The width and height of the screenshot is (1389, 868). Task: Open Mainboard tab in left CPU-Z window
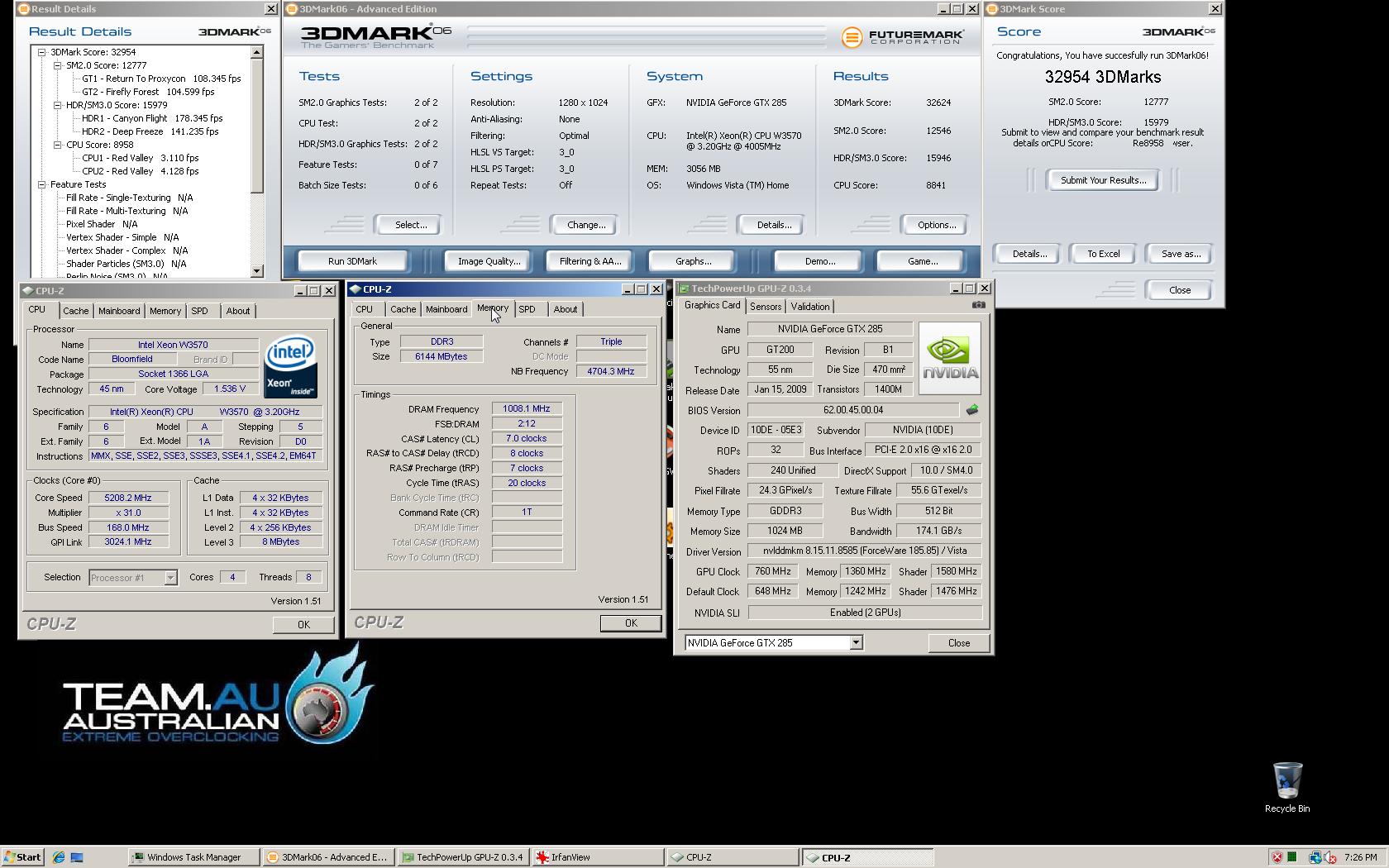click(119, 311)
